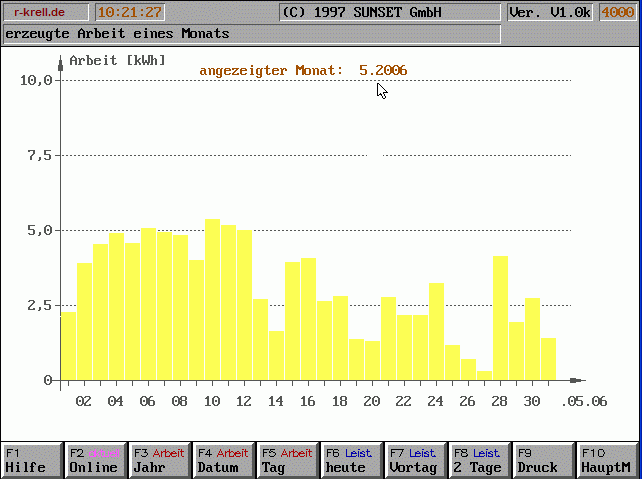Click the SUNSET GmbH copyright banner

point(388,12)
